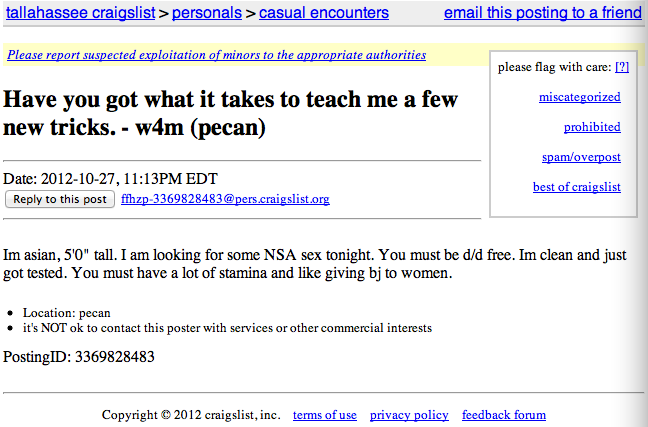648x427 pixels.
Task: Visit the feedback forum link
Action: tap(504, 415)
